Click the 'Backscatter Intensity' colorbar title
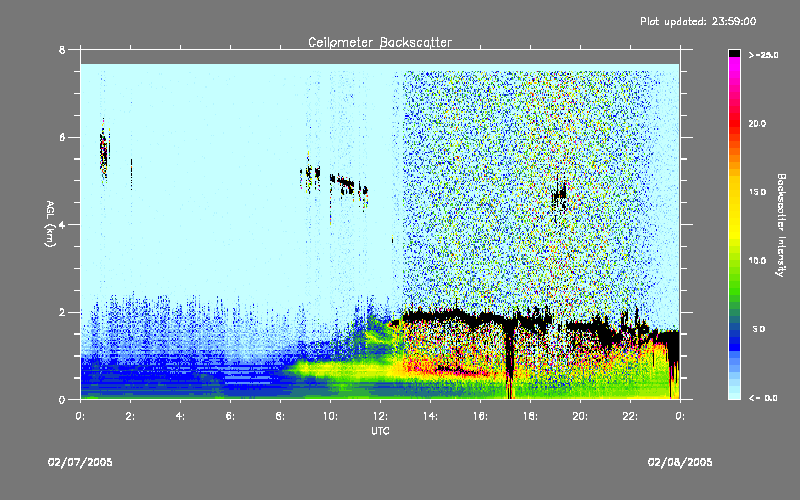This screenshot has width=800, height=500. (x=781, y=225)
